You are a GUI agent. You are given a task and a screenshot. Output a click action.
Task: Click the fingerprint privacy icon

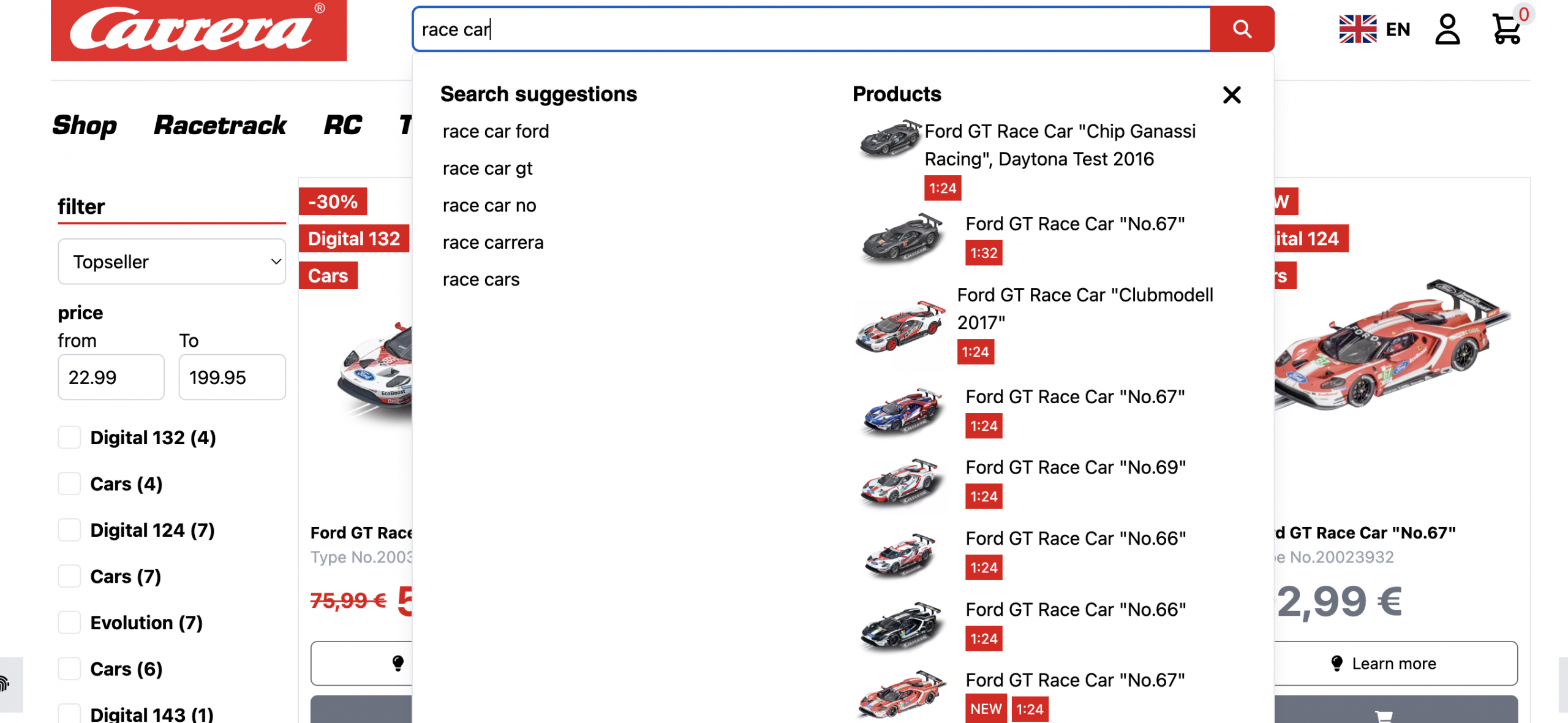coord(5,684)
